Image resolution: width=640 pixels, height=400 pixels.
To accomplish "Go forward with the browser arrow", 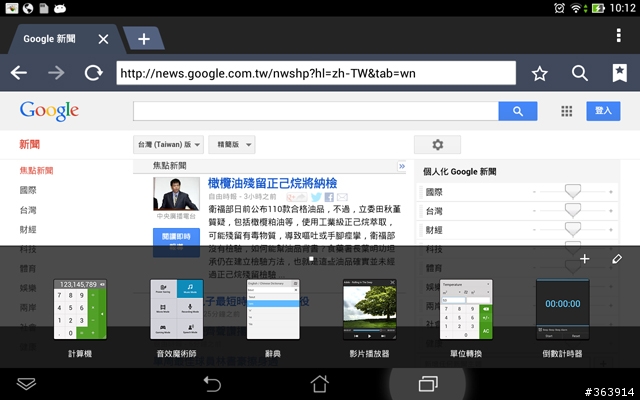I will (x=56, y=73).
